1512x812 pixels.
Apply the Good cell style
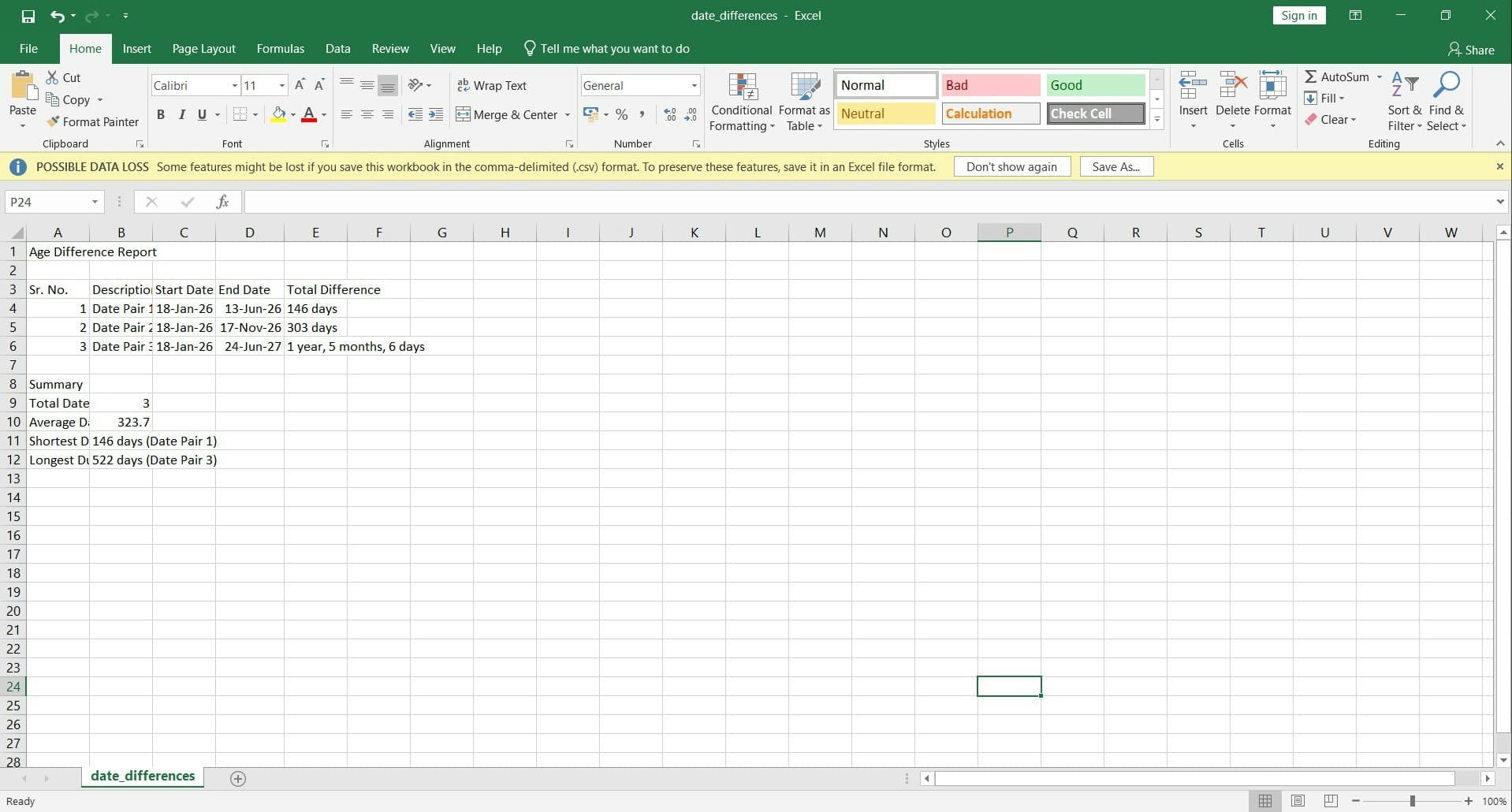(1095, 84)
